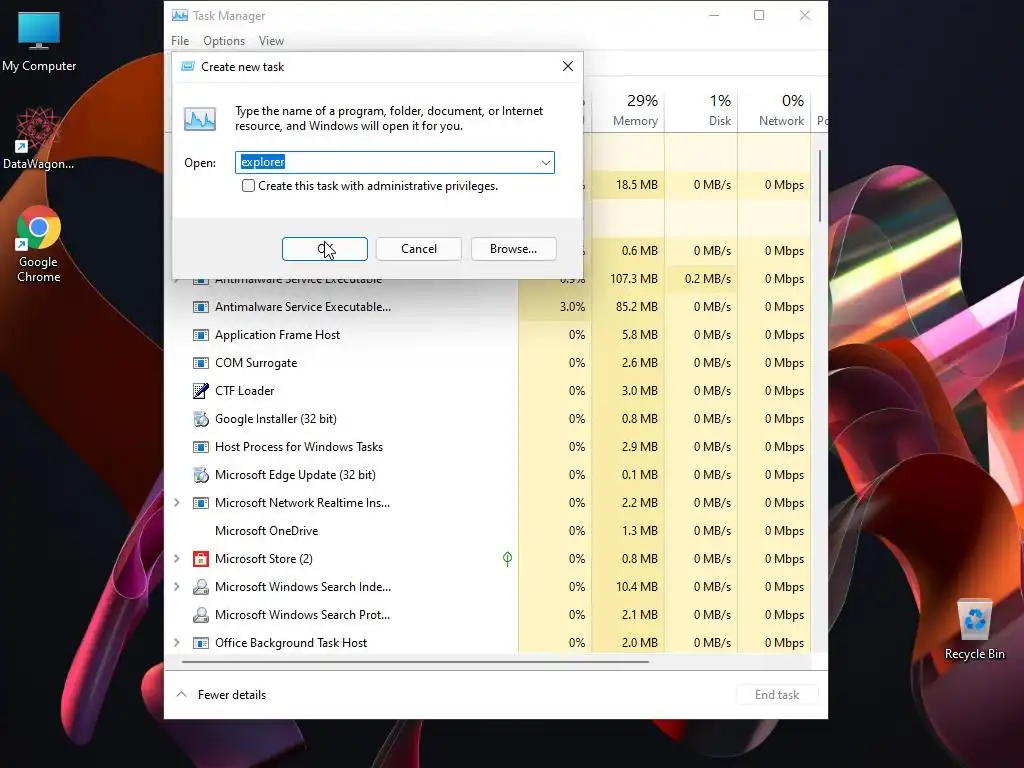1024x768 pixels.
Task: Click 3.0% CPU value
Action: click(572, 306)
